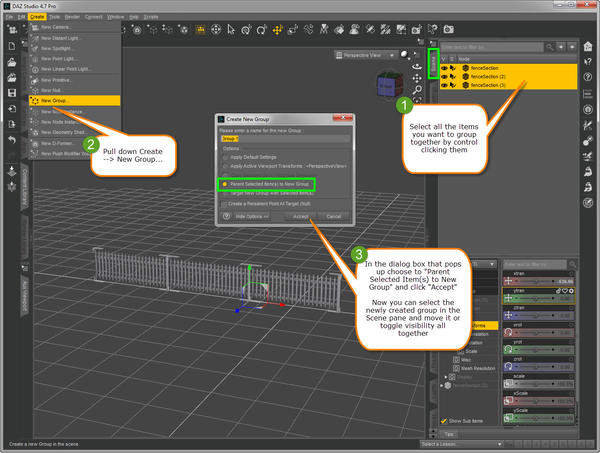
Task: Click the orbit icon beside viewport
Action: tap(417, 67)
